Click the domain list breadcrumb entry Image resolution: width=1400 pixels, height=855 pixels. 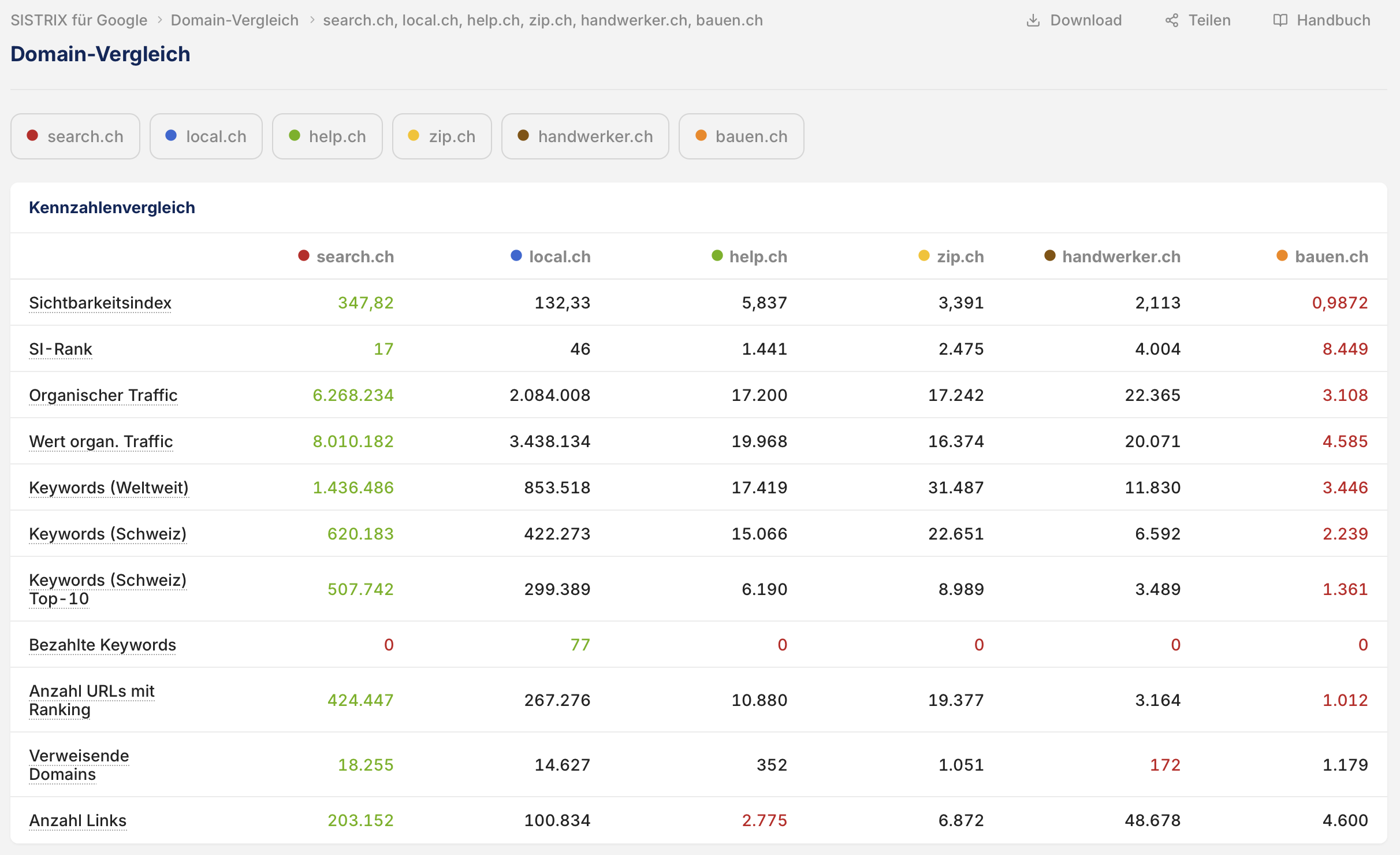tap(543, 20)
